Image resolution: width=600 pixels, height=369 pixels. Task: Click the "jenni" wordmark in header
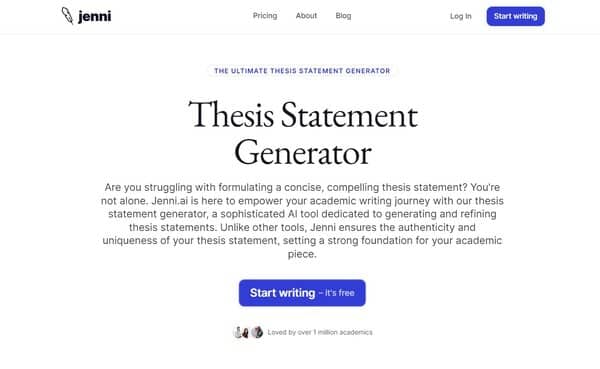(95, 16)
